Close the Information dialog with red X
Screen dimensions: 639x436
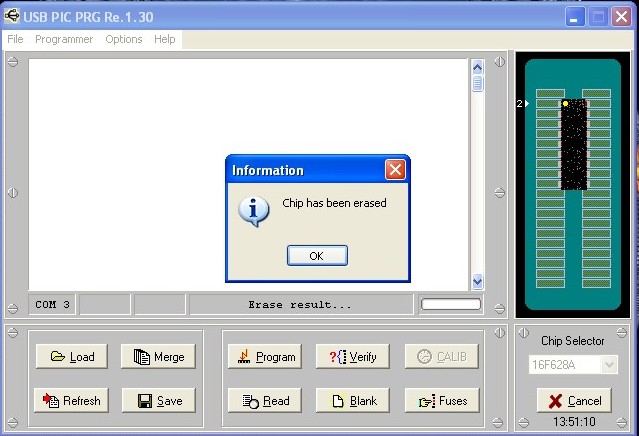point(395,170)
